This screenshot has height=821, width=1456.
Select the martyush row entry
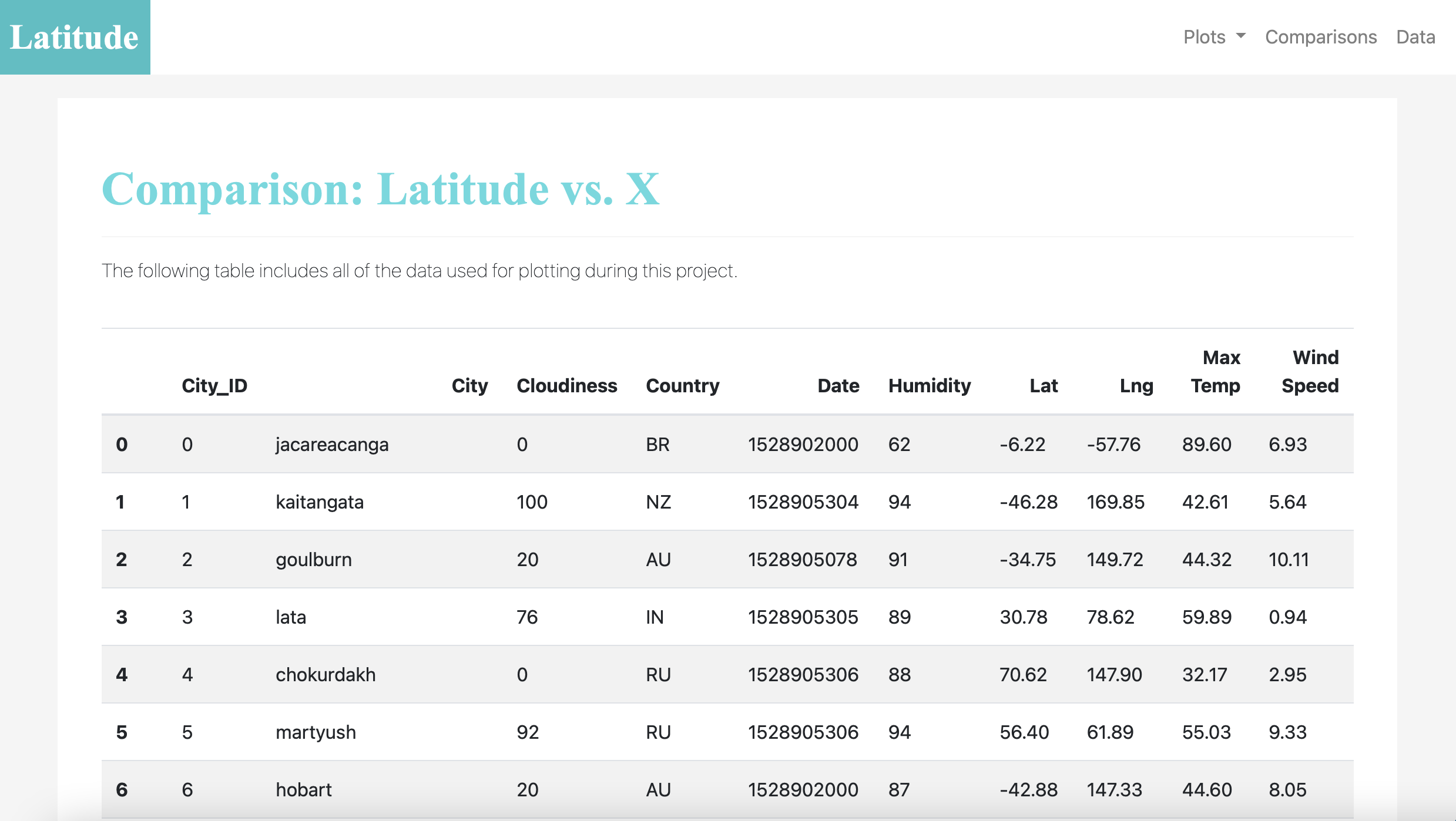tap(316, 732)
